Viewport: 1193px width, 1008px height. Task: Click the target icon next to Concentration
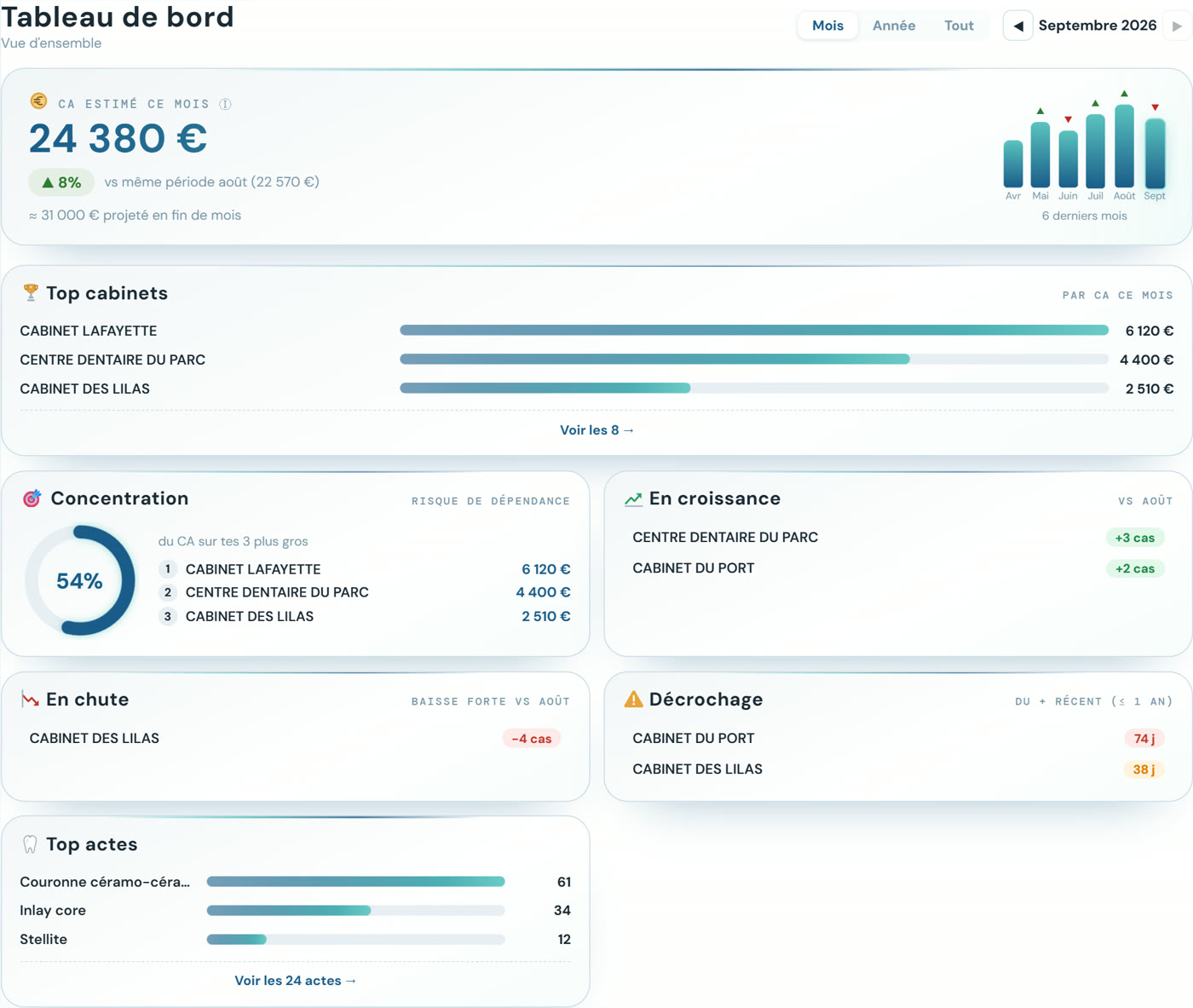32,498
